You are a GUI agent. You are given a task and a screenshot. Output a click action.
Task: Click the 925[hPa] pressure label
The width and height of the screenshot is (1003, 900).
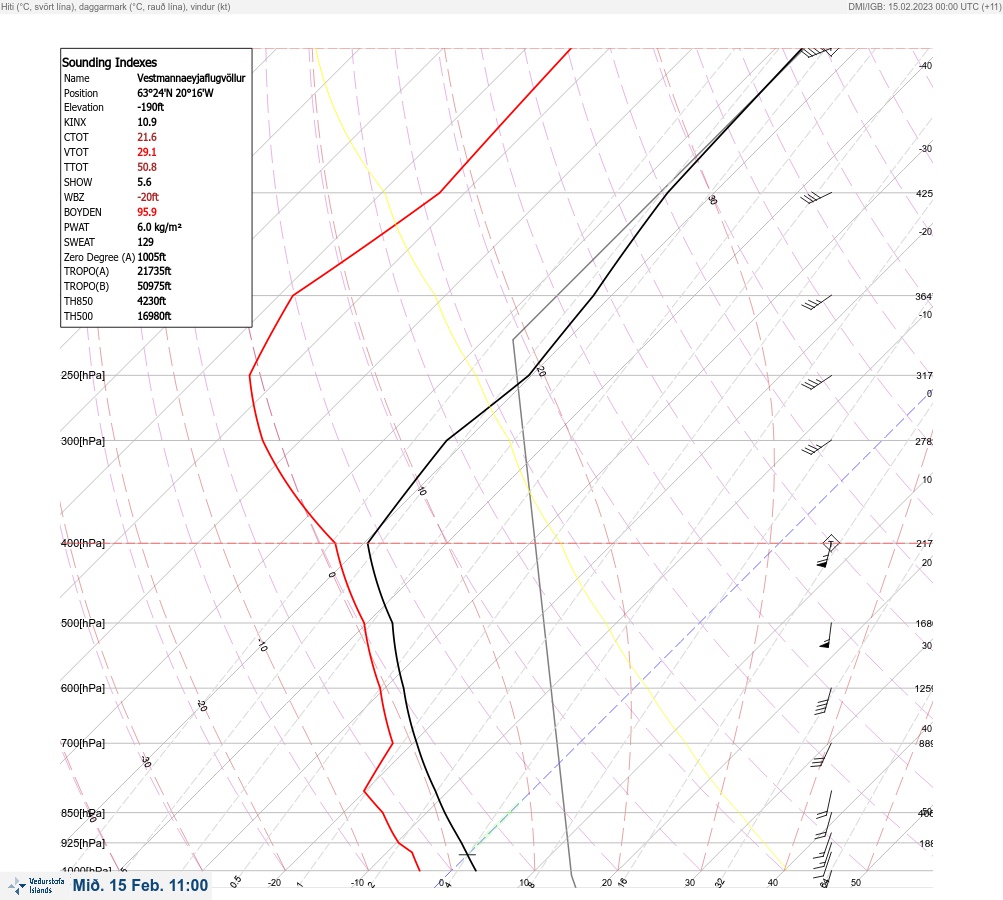[x=83, y=843]
